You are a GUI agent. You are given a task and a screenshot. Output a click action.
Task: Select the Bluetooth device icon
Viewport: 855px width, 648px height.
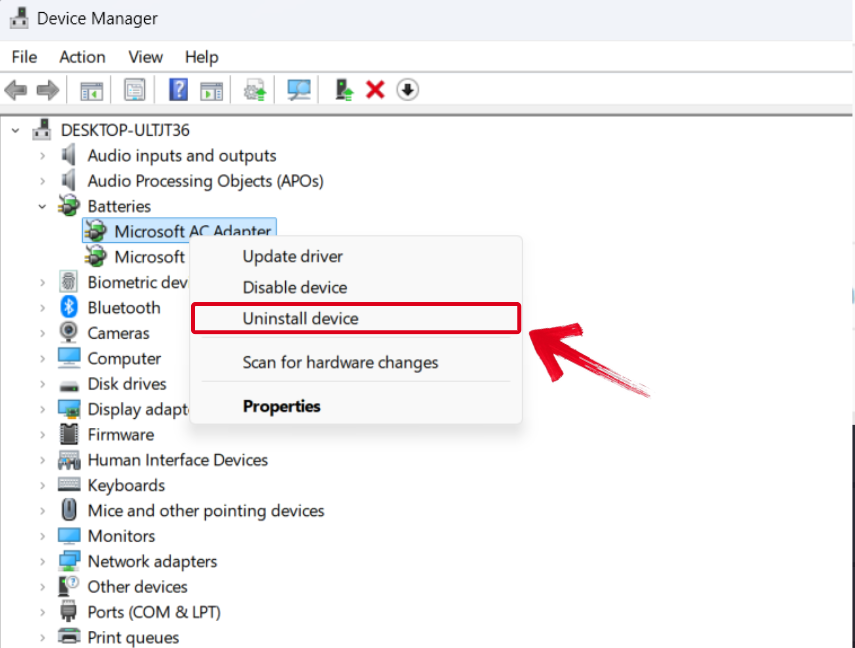coord(67,307)
